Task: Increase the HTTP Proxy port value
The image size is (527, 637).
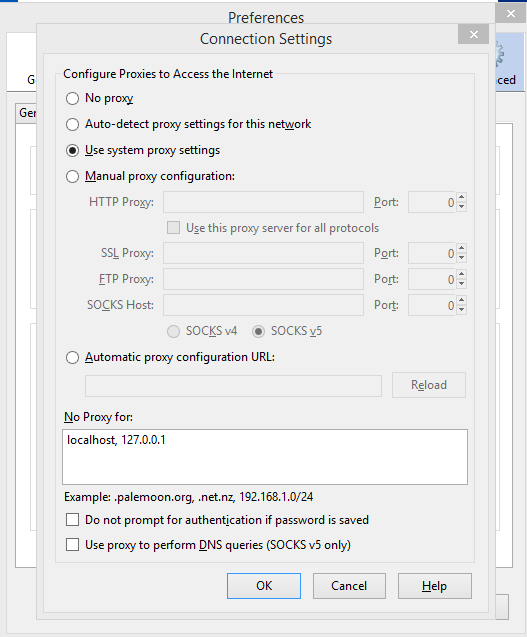Action: [x=461, y=197]
